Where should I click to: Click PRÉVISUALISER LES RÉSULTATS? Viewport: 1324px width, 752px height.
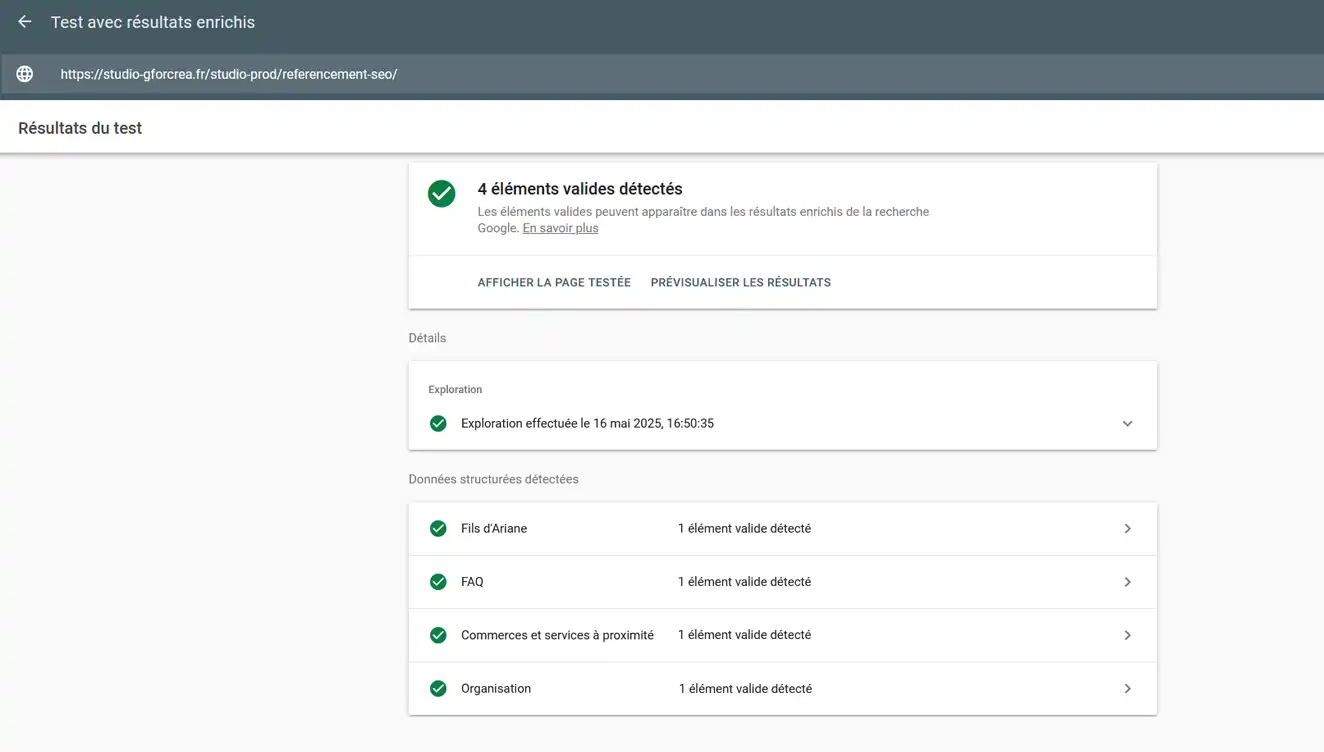741,282
